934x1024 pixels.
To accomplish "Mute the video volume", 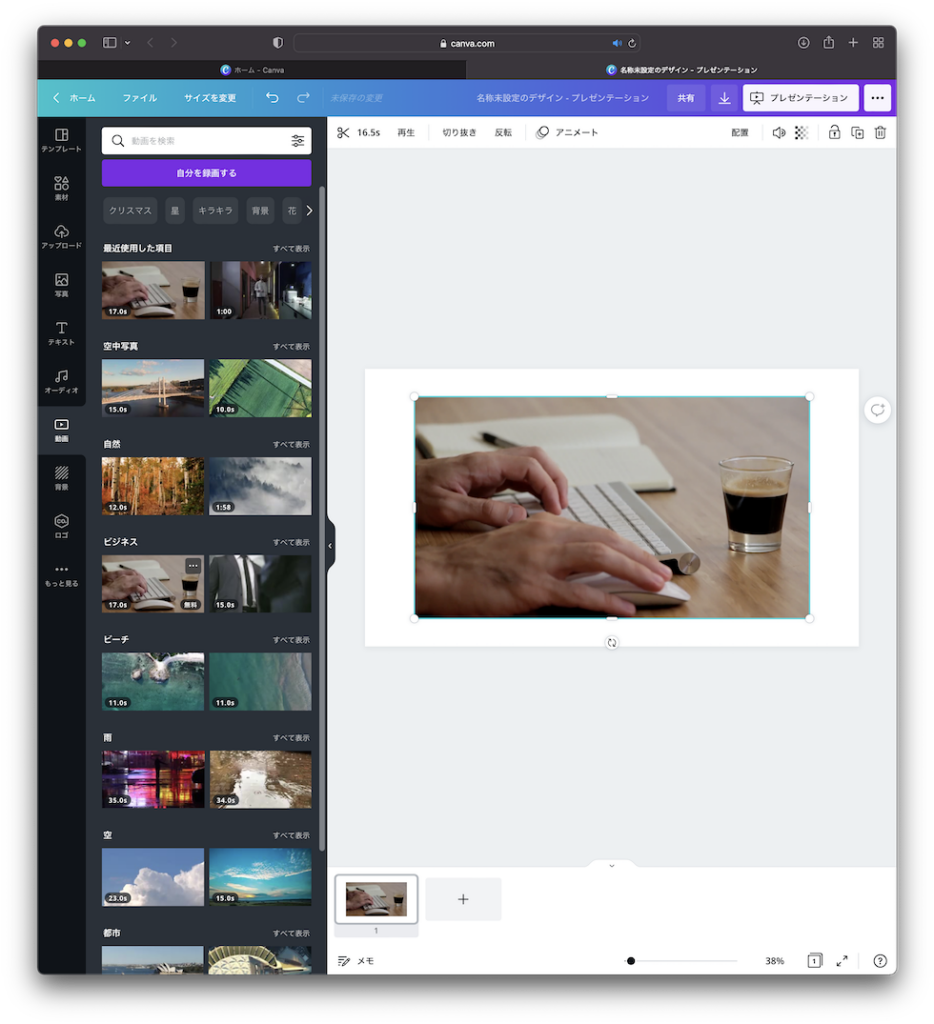I will (x=778, y=132).
